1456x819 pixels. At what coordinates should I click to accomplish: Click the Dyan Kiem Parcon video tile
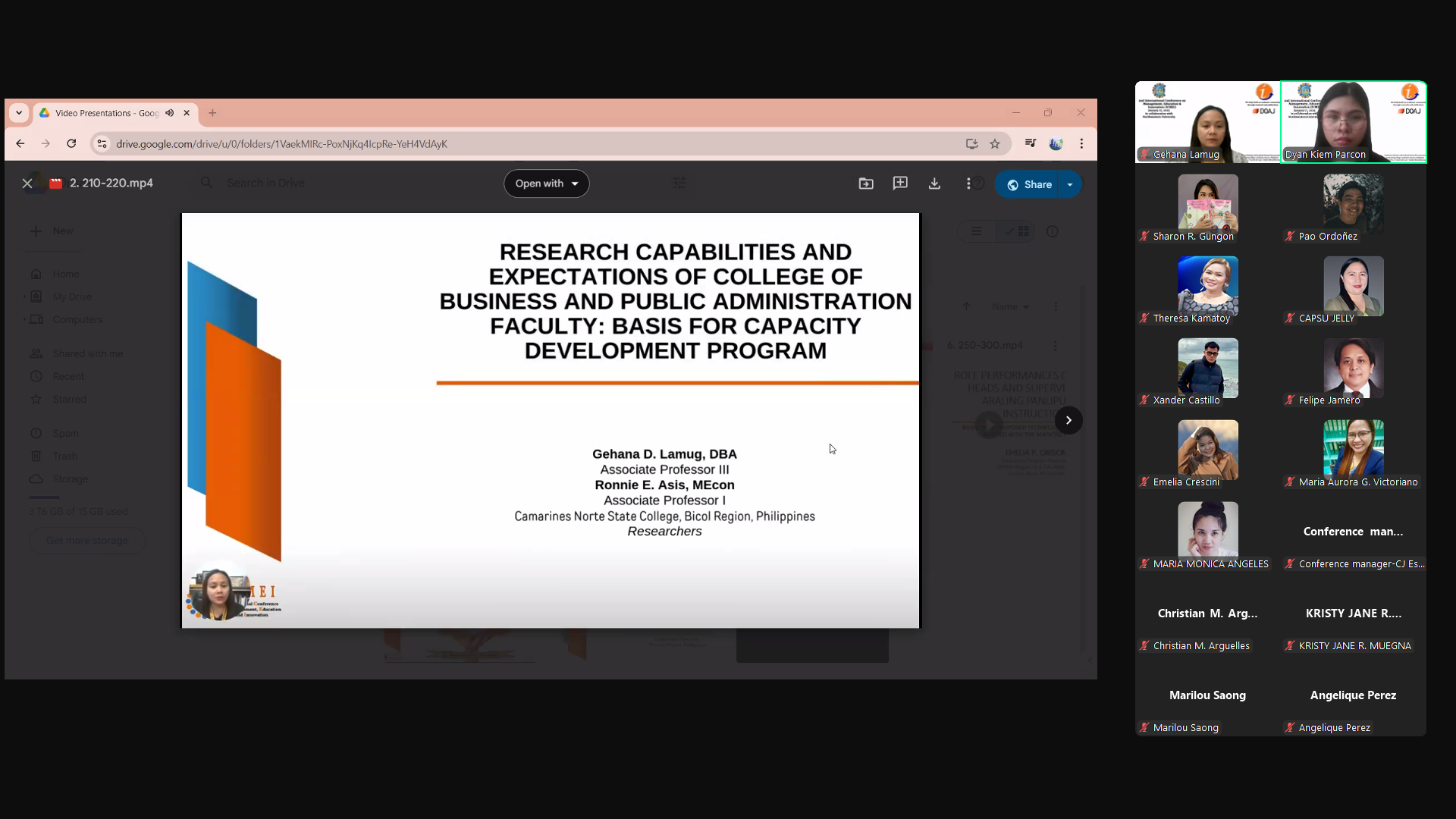(1353, 121)
